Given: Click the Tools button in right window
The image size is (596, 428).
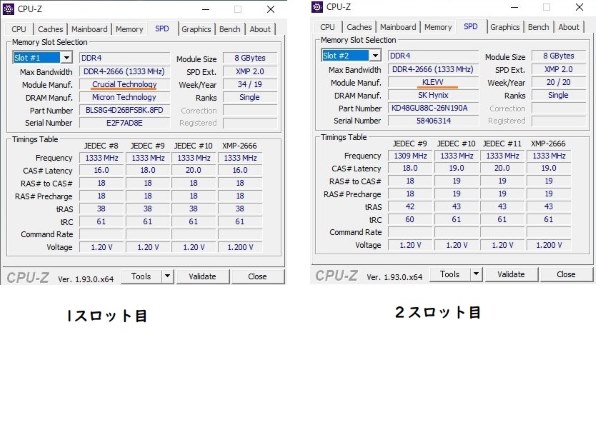Looking at the screenshot, I should 450,274.
